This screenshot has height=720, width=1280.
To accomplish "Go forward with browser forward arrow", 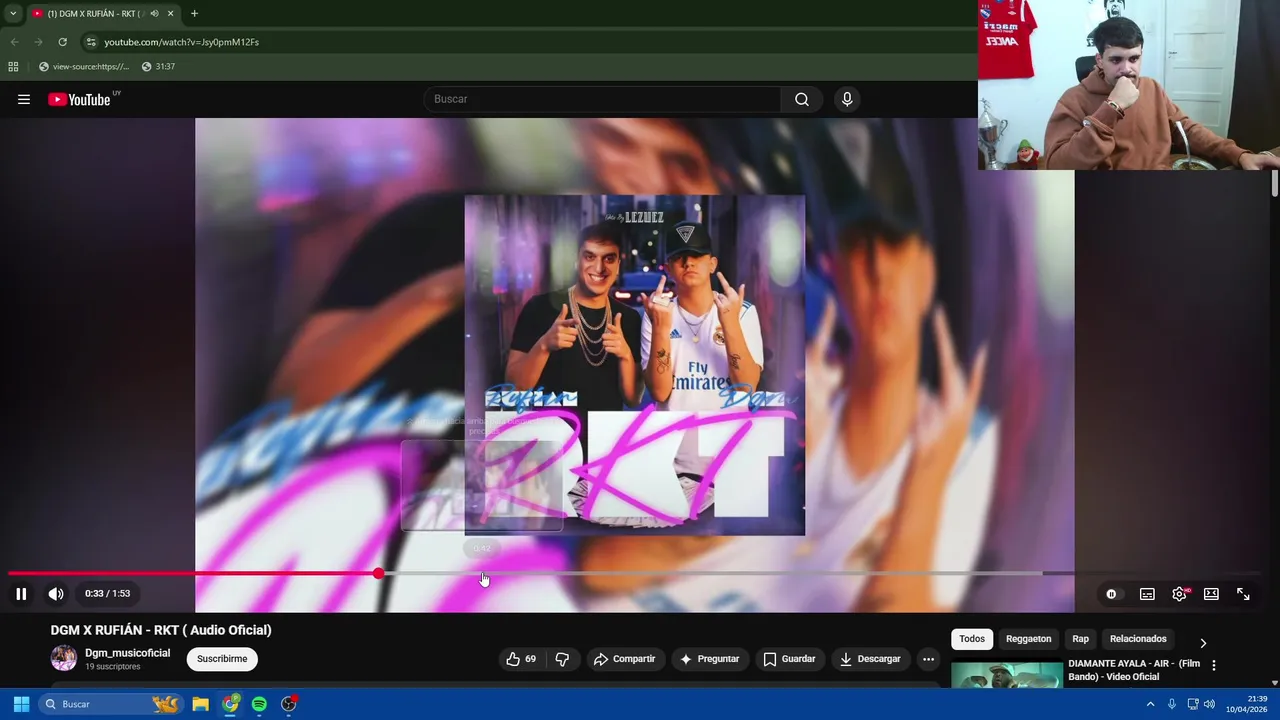I will (38, 42).
